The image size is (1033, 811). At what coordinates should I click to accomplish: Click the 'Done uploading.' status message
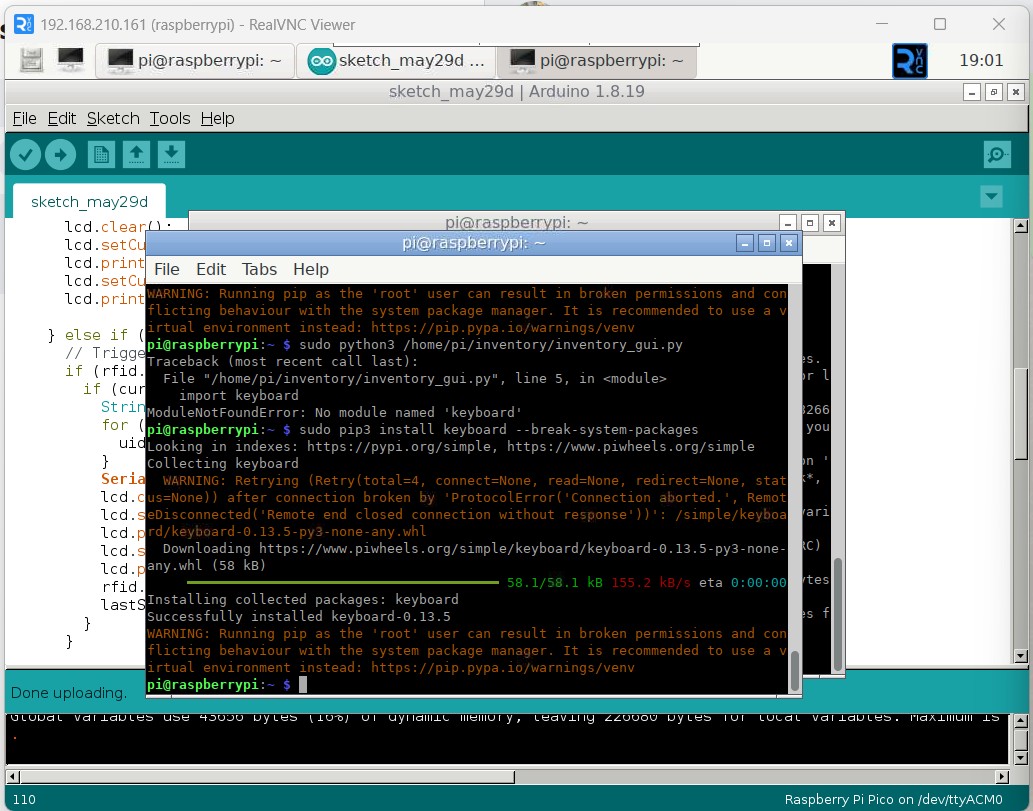69,693
